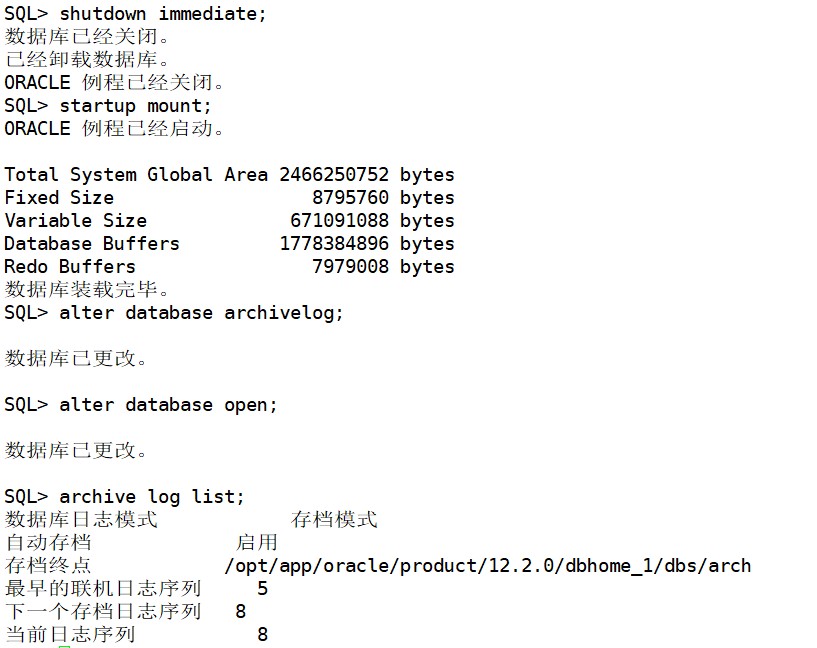Select the Redo Buffers value 7979008
This screenshot has width=817, height=648.
pos(350,266)
